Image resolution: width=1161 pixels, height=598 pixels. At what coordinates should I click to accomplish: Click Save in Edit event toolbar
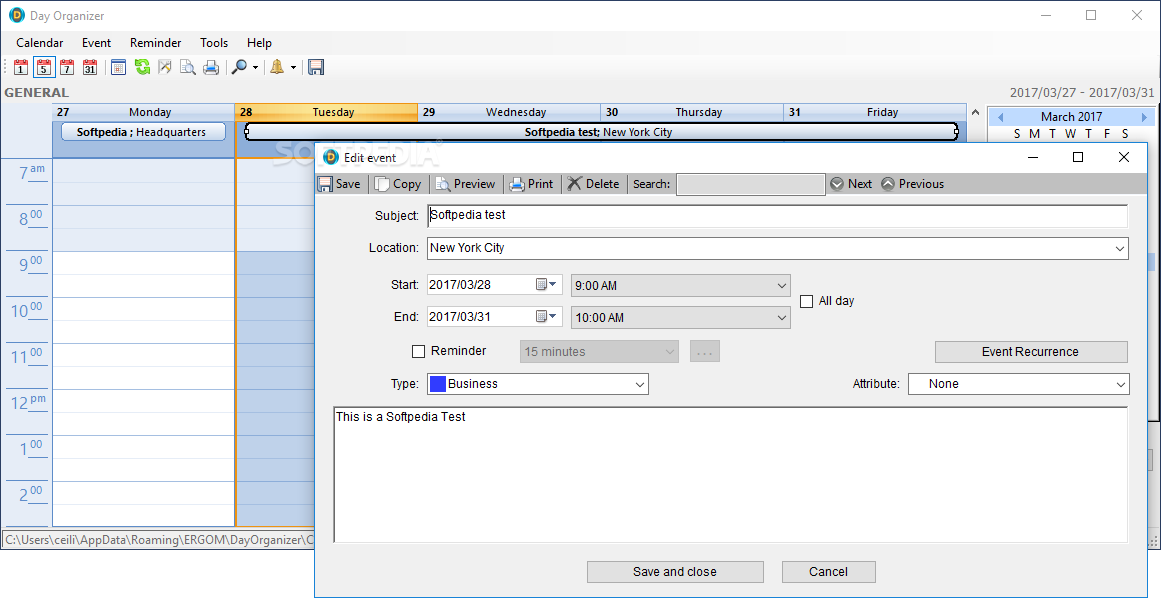tap(339, 184)
